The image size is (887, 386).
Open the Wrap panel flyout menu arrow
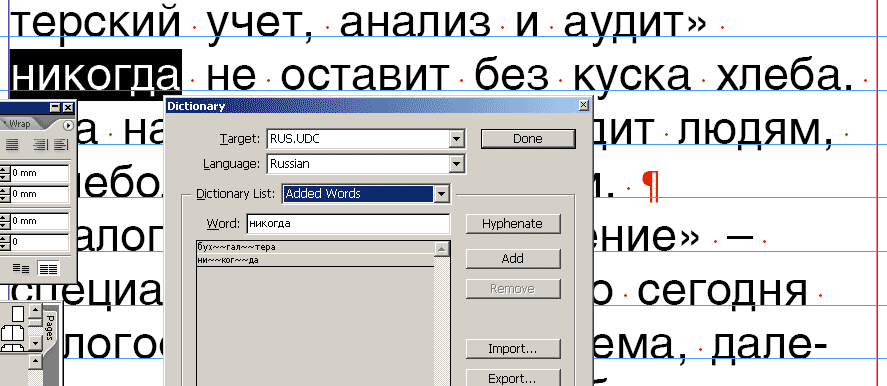pyautogui.click(x=68, y=125)
